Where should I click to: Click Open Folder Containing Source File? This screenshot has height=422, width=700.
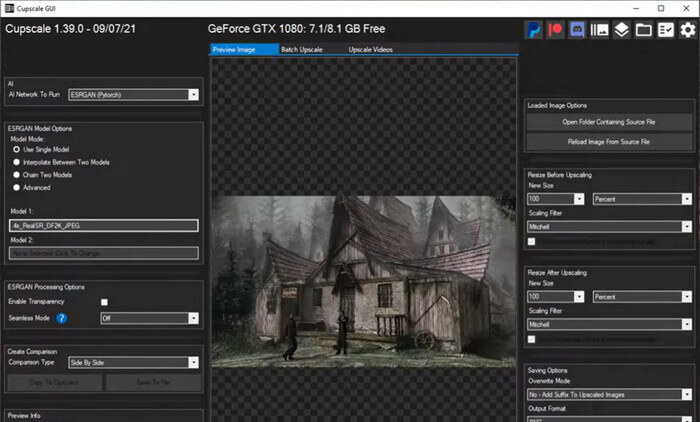(x=608, y=122)
